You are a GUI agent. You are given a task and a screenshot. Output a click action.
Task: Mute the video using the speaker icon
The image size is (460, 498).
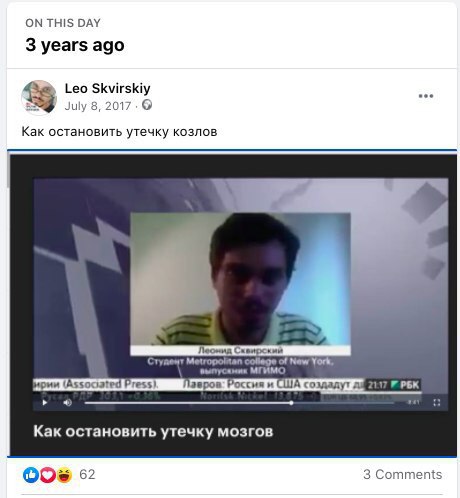[68, 403]
